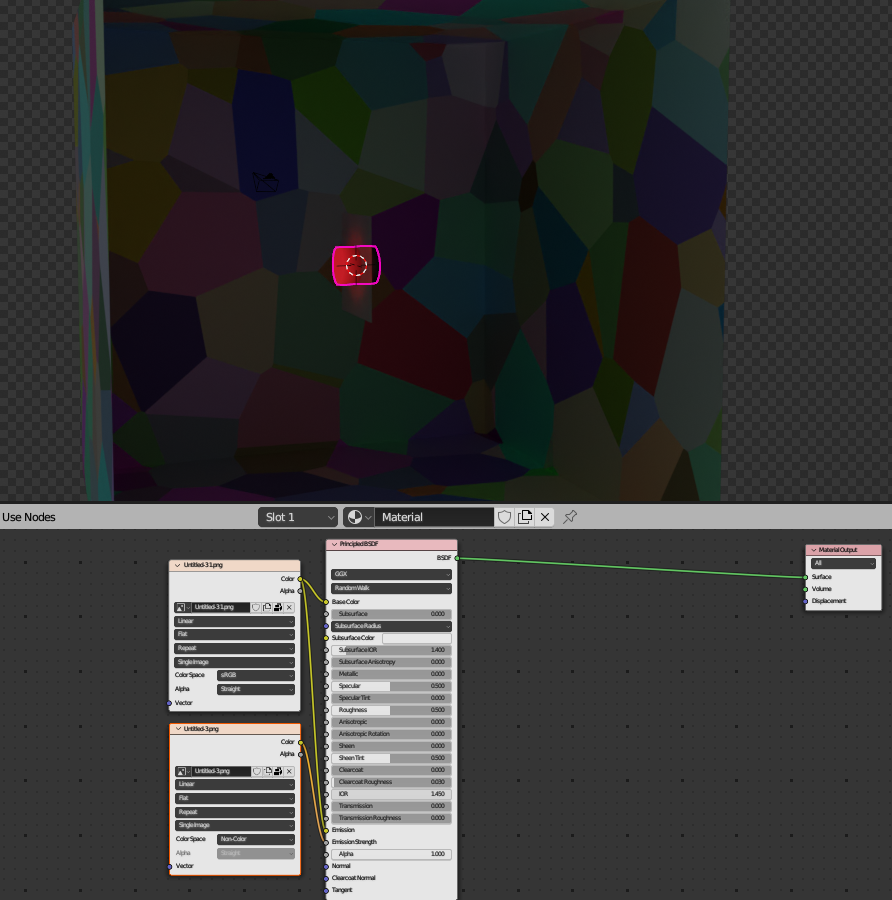
Task: Expand the Subsurface Radius dropdown
Action: tap(391, 626)
